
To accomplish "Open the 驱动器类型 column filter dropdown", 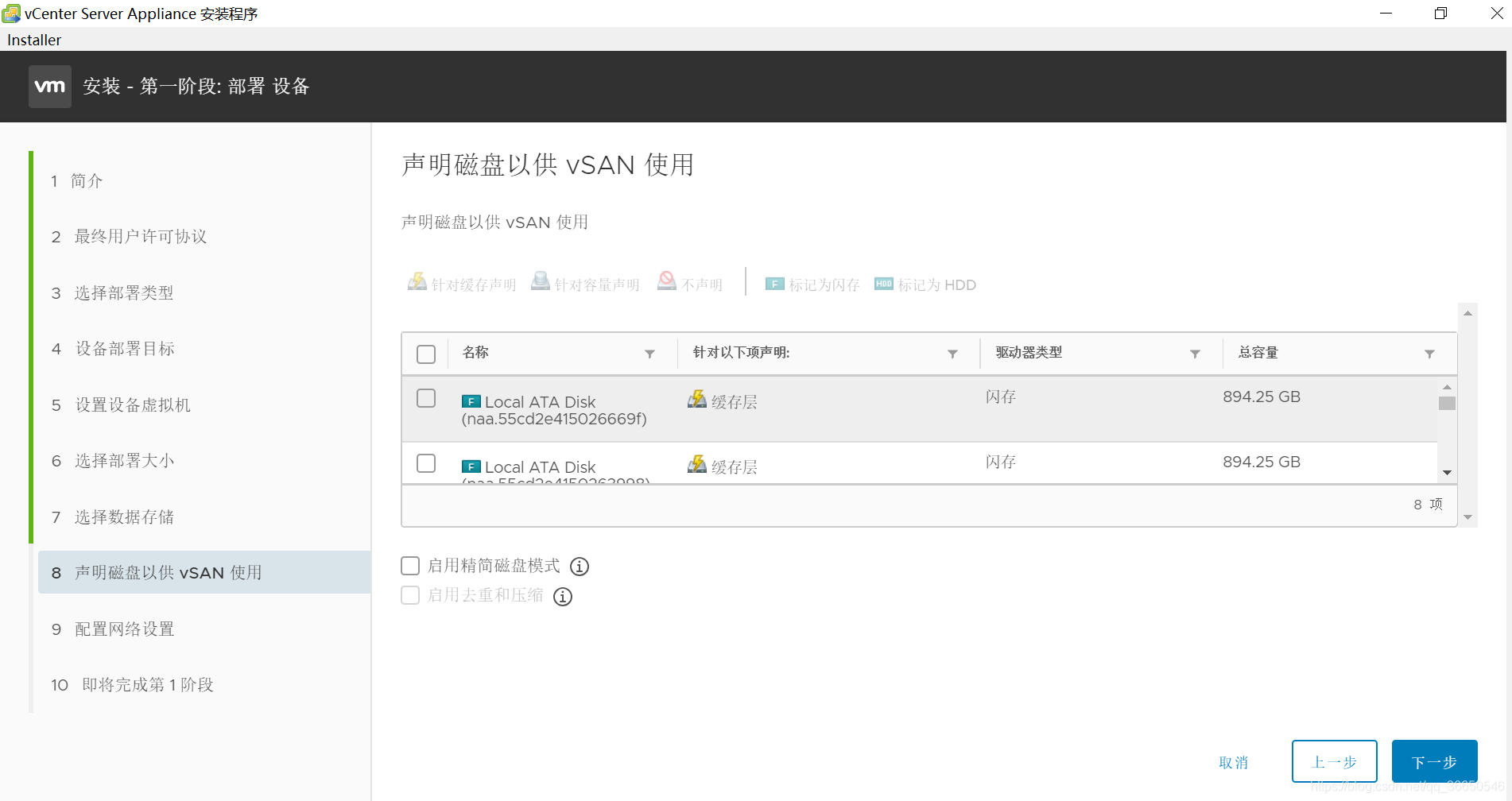I will coord(1195,354).
